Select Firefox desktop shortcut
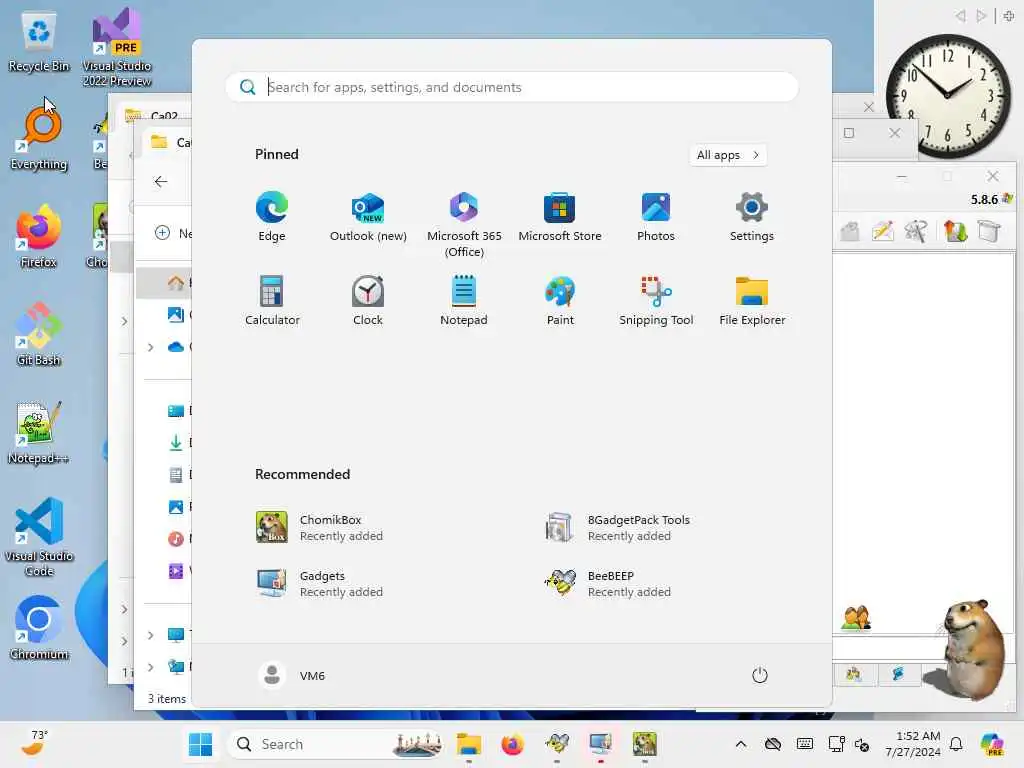Screen dimensions: 1024x768 pyautogui.click(x=39, y=236)
